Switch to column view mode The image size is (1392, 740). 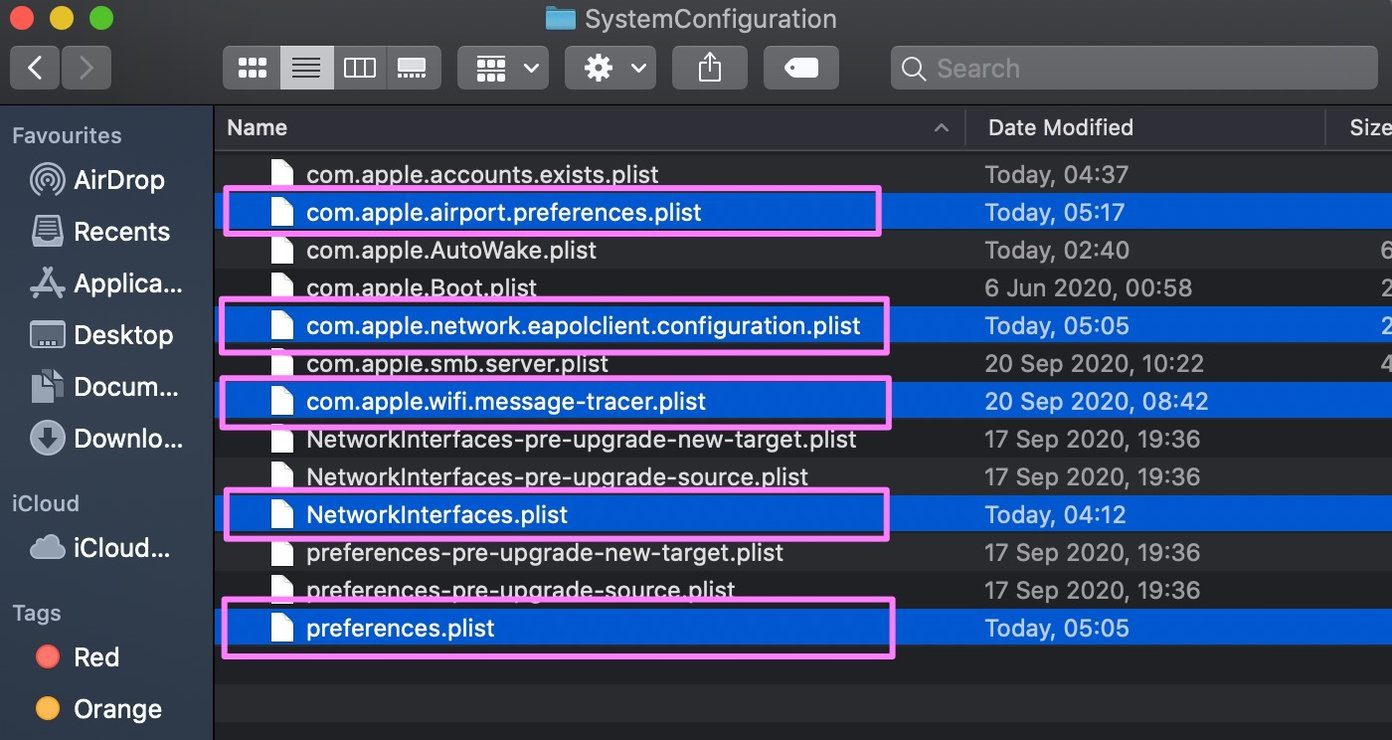pos(360,68)
